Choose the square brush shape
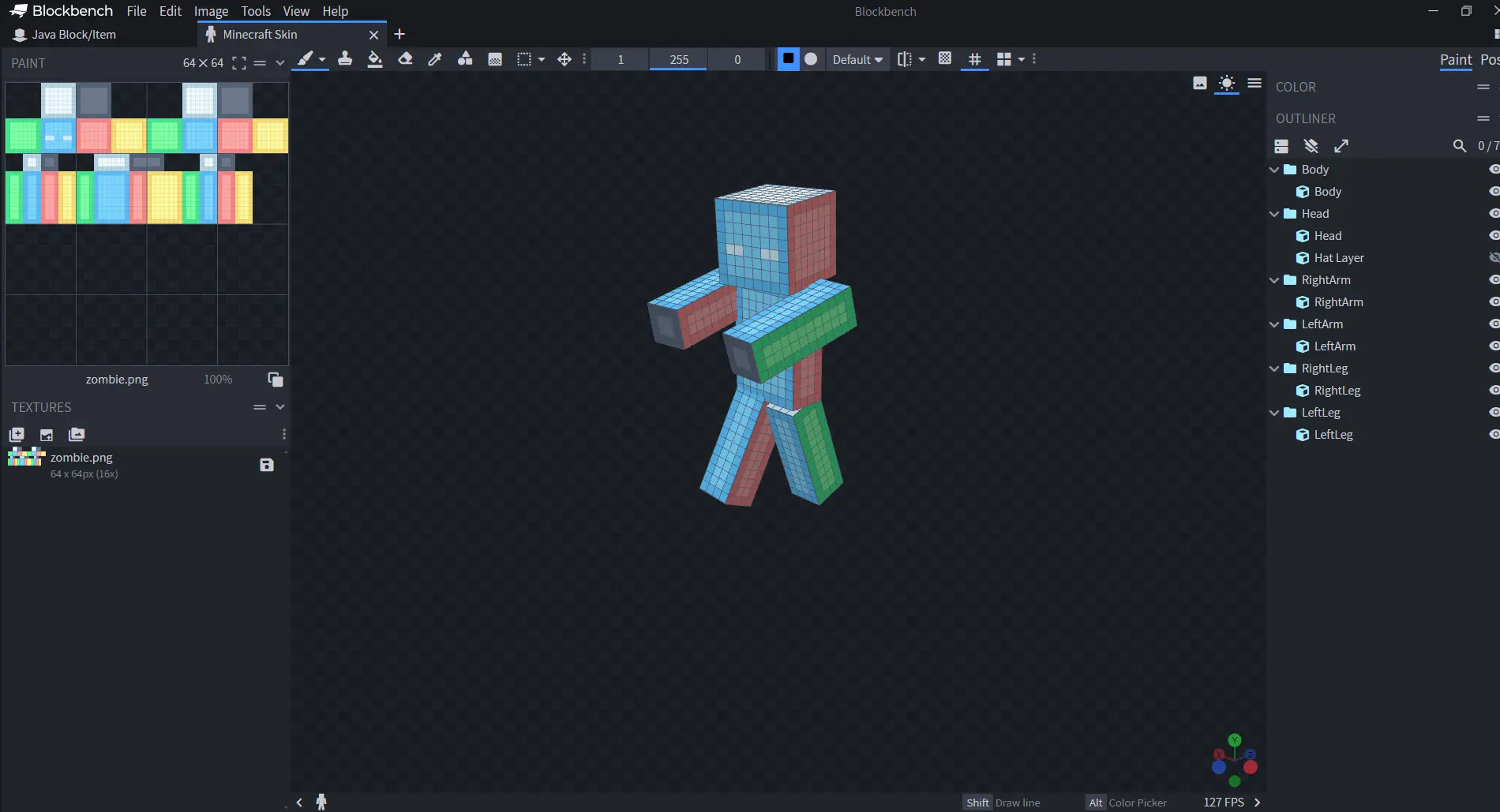1500x812 pixels. 788,59
